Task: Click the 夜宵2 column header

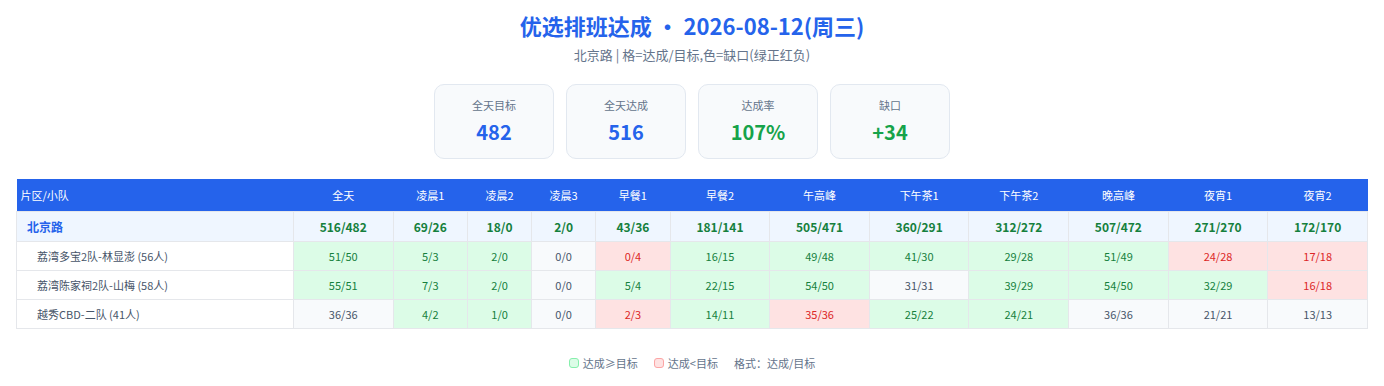Action: (x=1317, y=196)
